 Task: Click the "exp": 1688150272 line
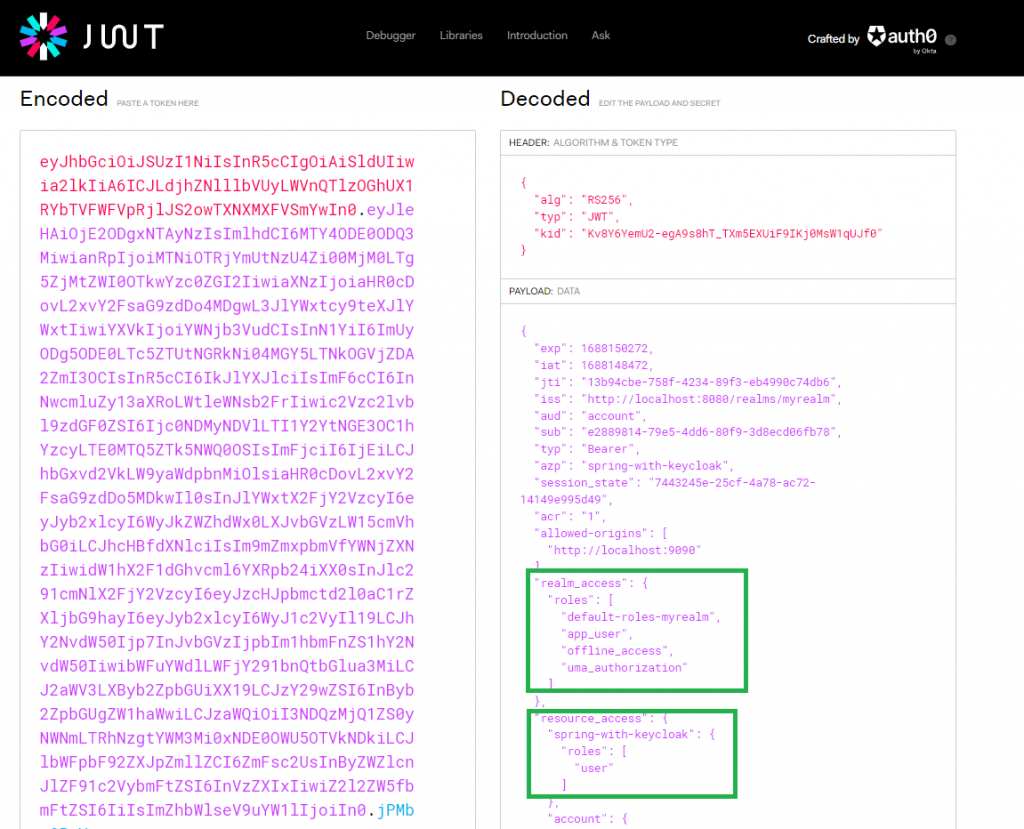[593, 348]
